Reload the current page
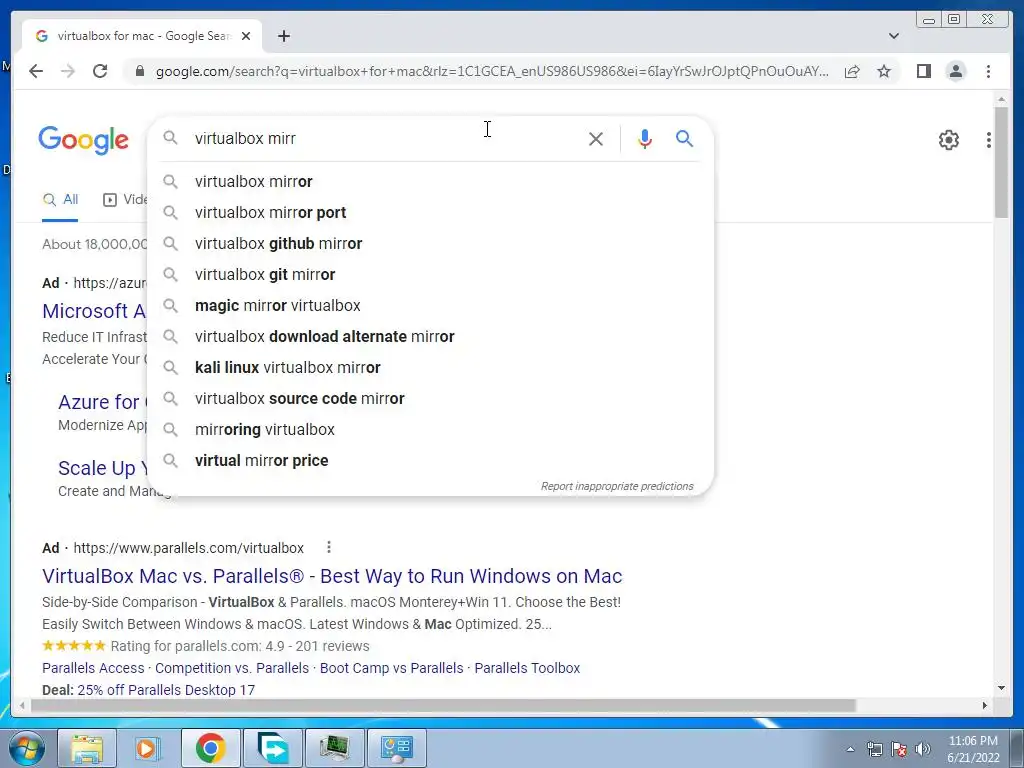The image size is (1024, 768). (x=100, y=71)
